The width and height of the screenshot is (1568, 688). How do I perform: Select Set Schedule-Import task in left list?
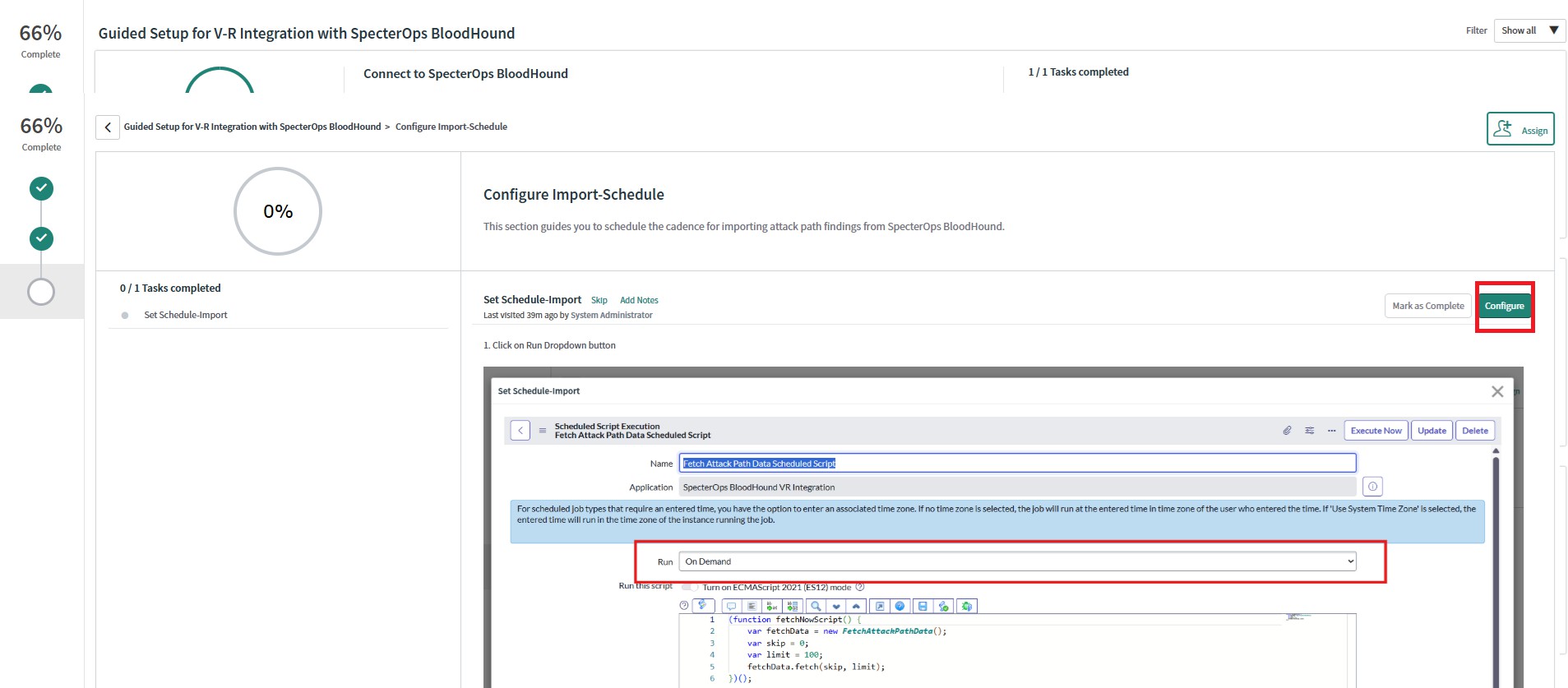tap(186, 315)
